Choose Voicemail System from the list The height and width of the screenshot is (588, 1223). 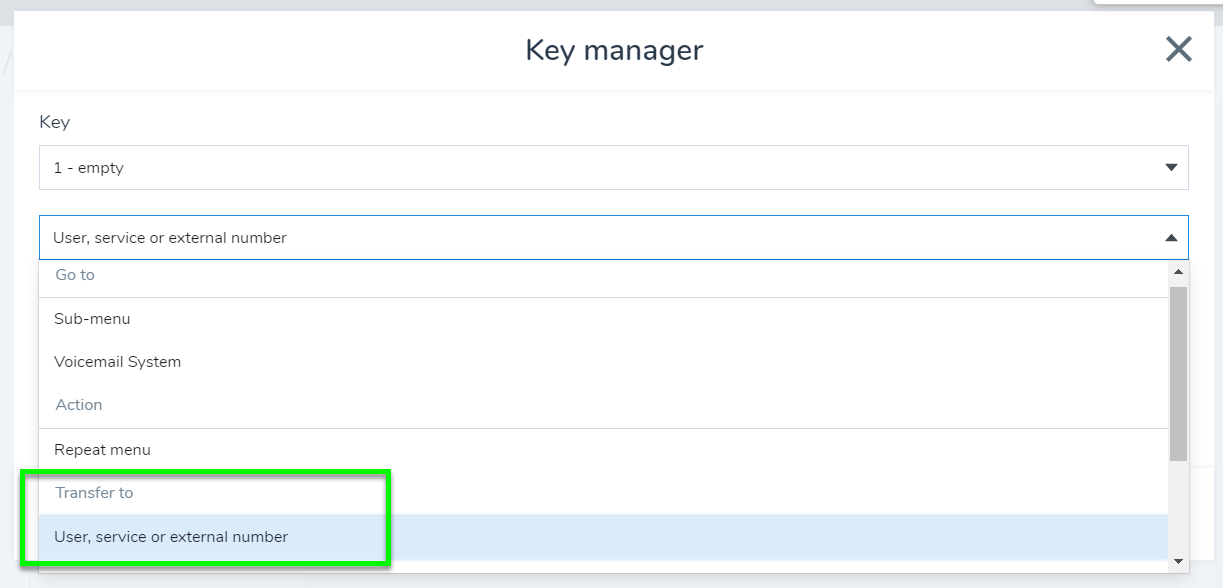118,362
